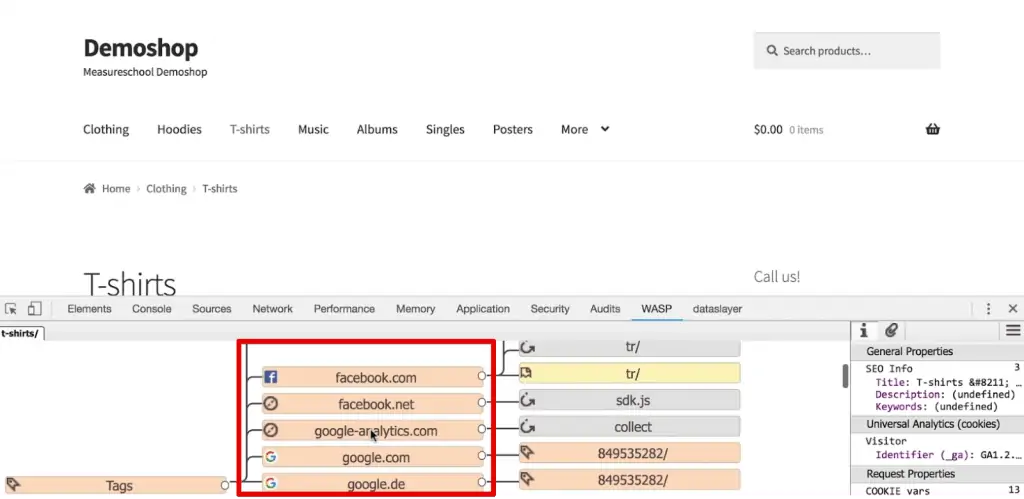Click the Universal Analytics (cookies) header
Screen dimensions: 1024x499
click(937, 424)
